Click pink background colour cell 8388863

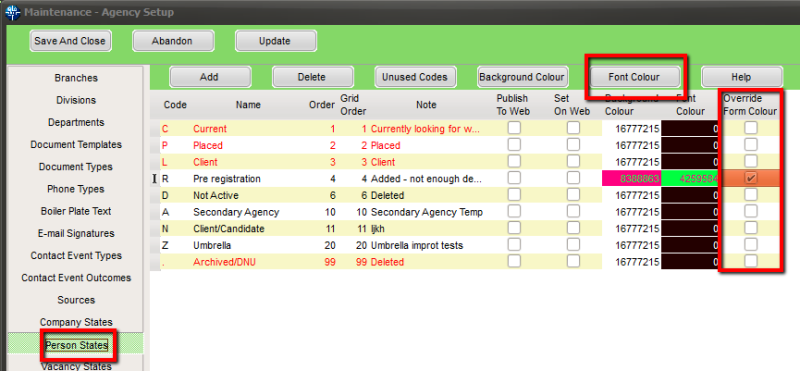click(632, 179)
